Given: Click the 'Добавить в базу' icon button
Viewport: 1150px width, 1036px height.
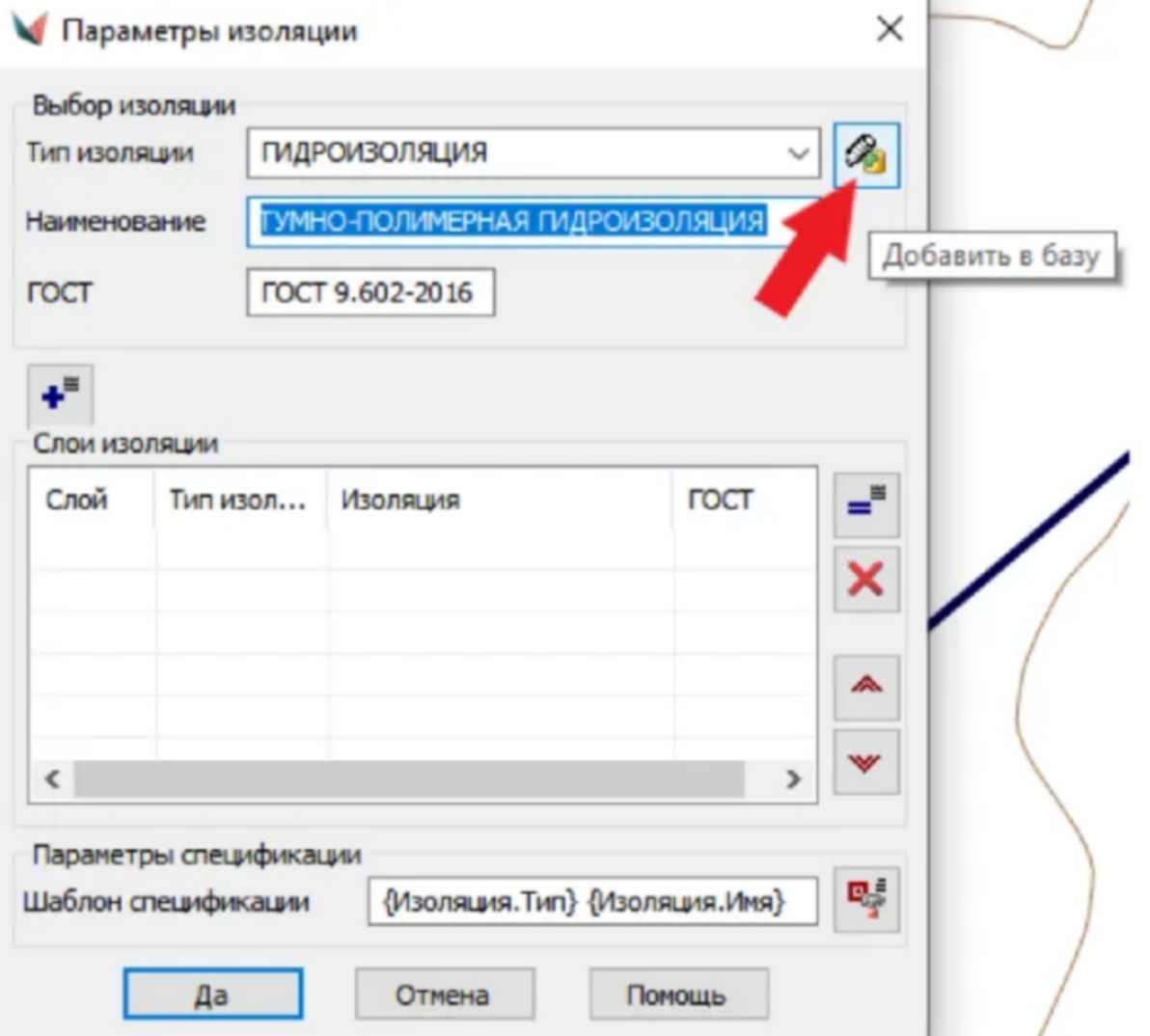Looking at the screenshot, I should 865,154.
